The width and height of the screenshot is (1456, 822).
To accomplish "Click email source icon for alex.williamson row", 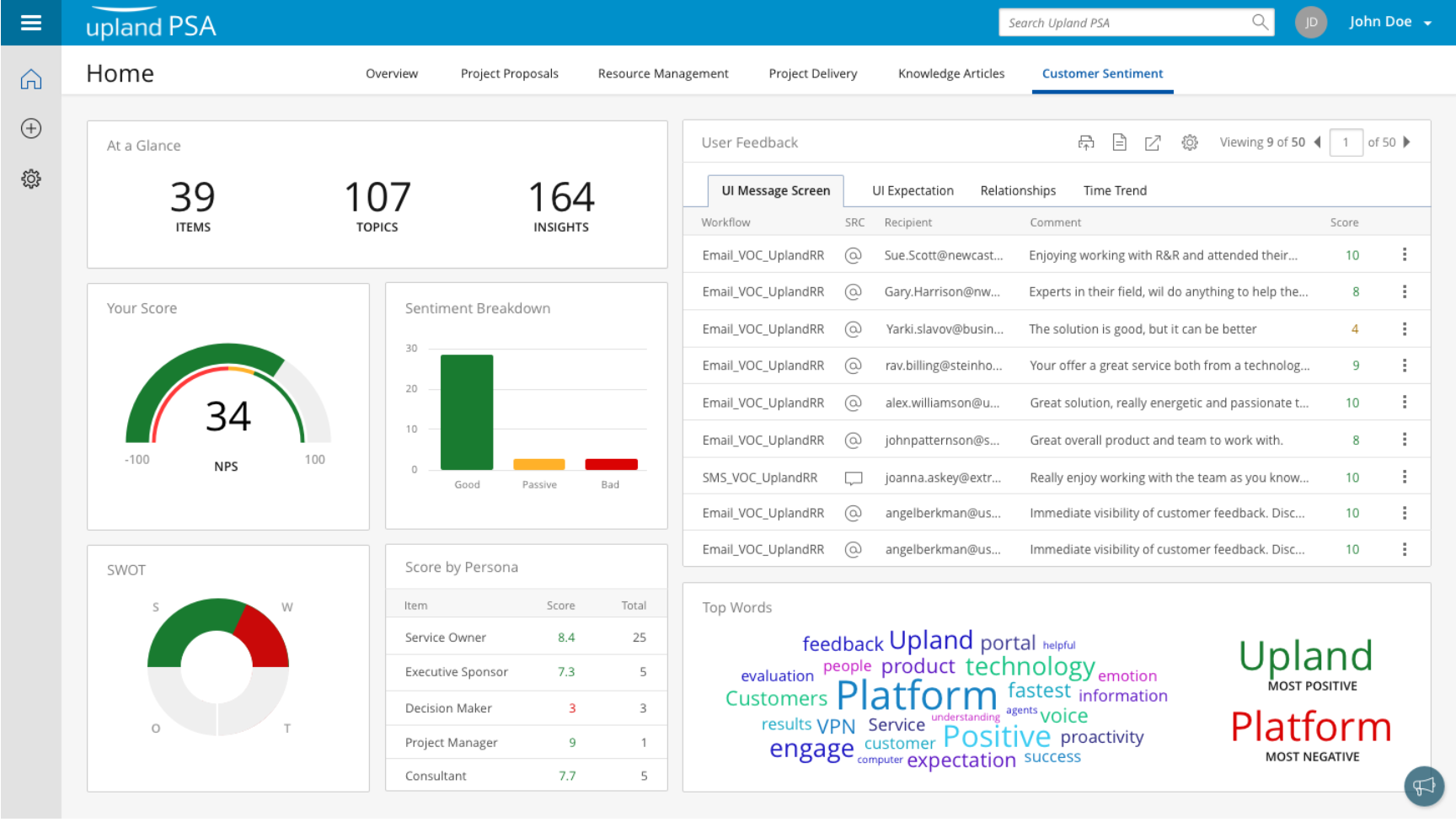I will click(854, 403).
